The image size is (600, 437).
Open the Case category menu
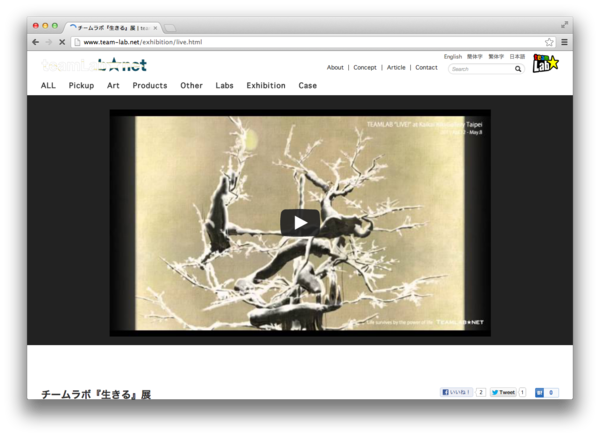coord(308,85)
